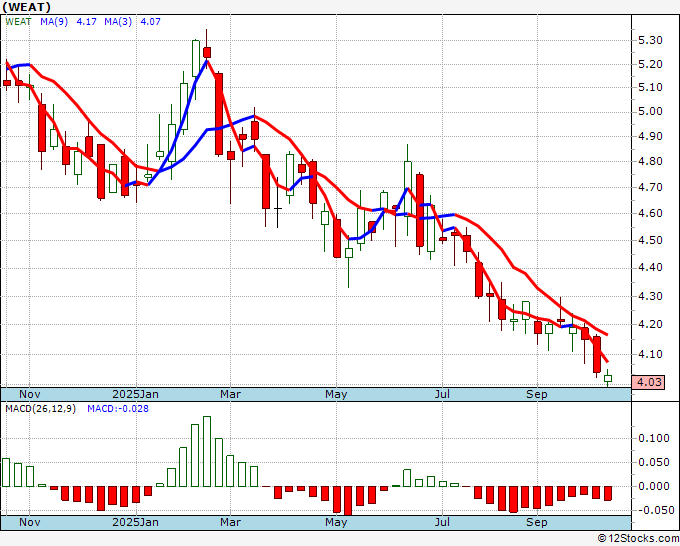Click May on the price chart date axis
The height and width of the screenshot is (546, 680).
click(x=336, y=394)
